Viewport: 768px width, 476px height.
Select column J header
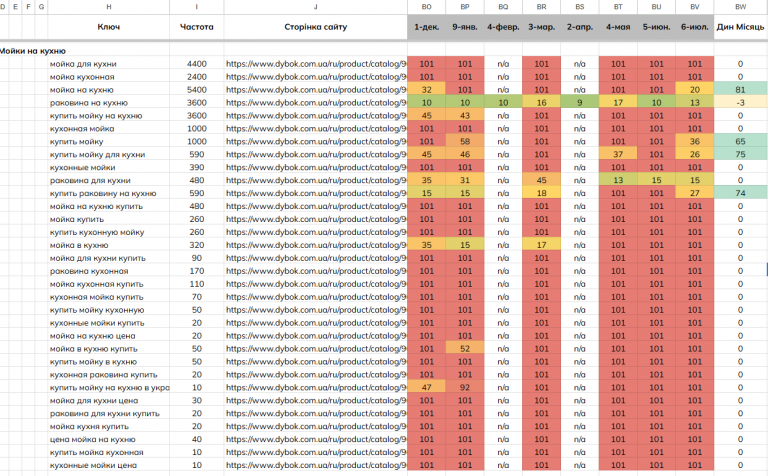[315, 7]
